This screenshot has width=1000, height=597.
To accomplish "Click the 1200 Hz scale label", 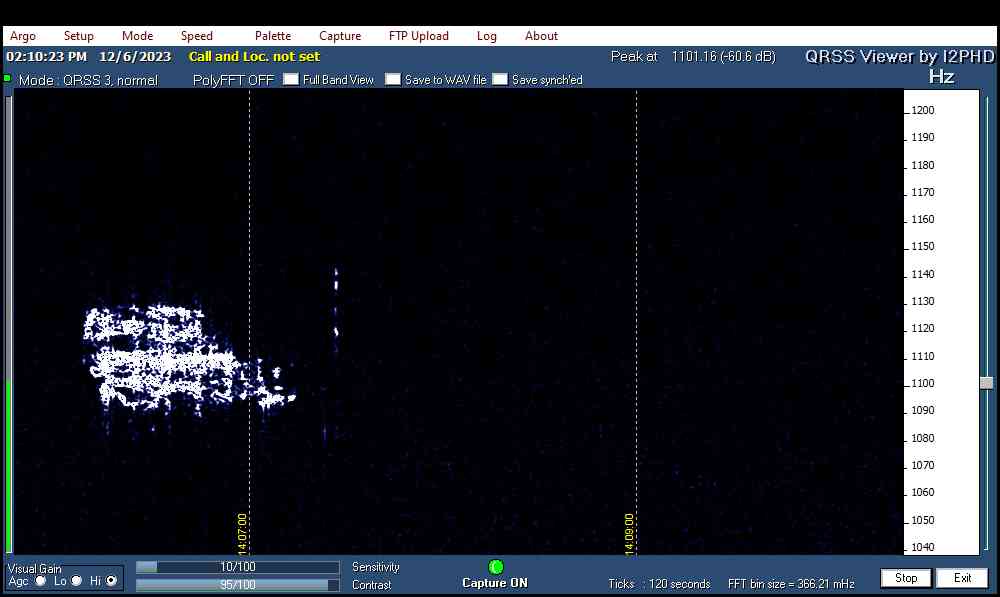I will click(x=923, y=110).
